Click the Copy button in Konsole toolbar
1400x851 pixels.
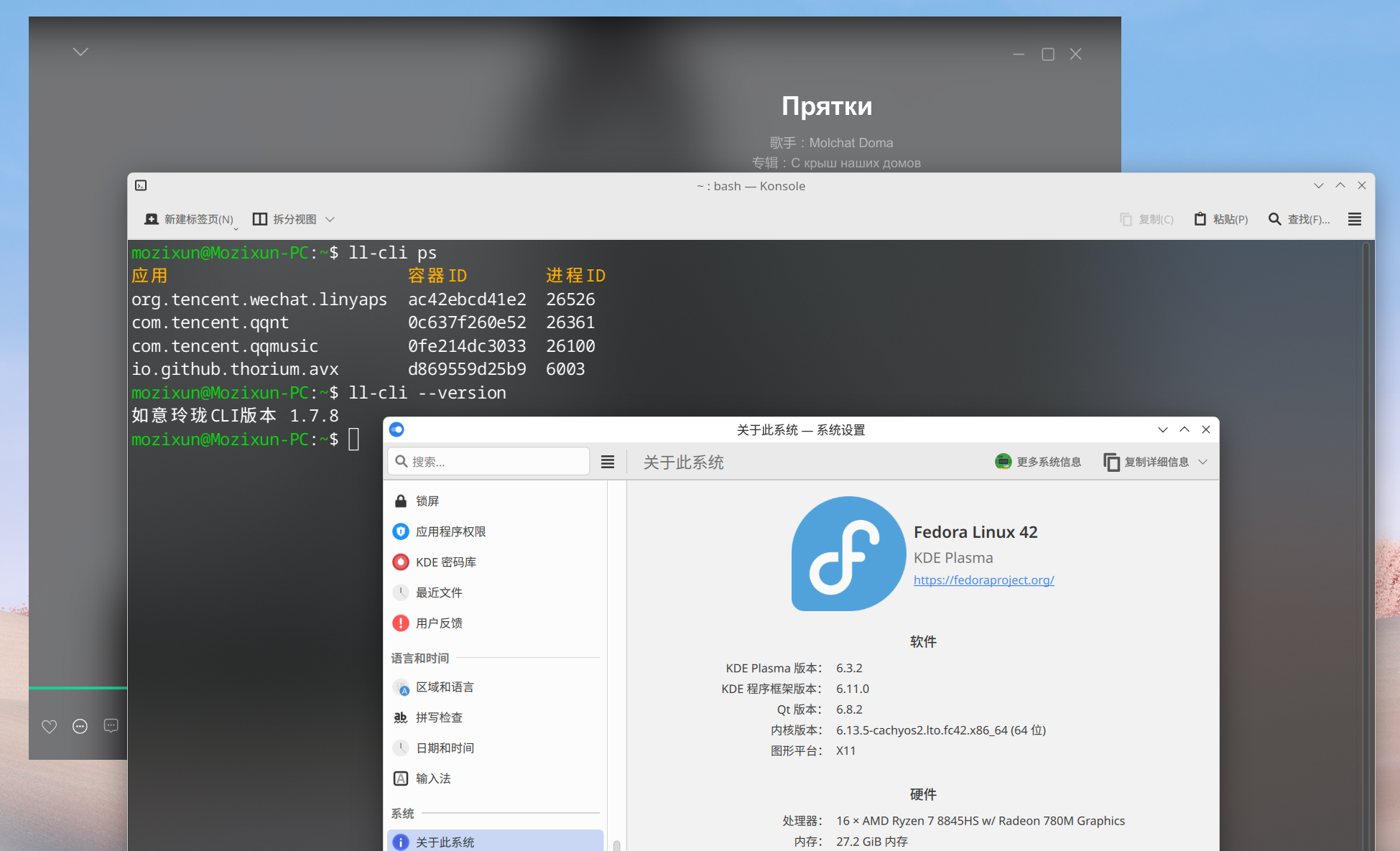1146,219
